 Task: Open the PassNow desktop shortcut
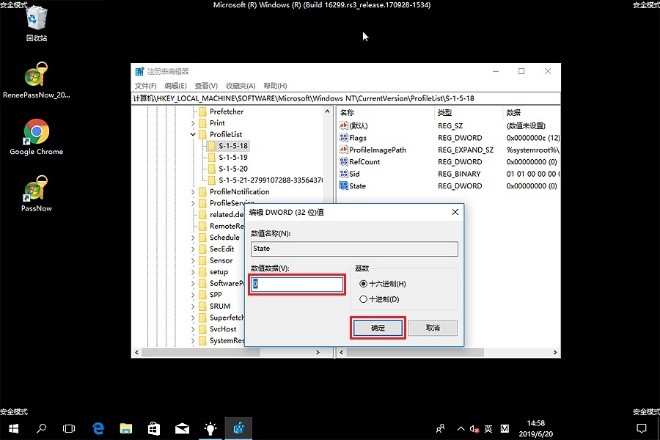pos(36,194)
